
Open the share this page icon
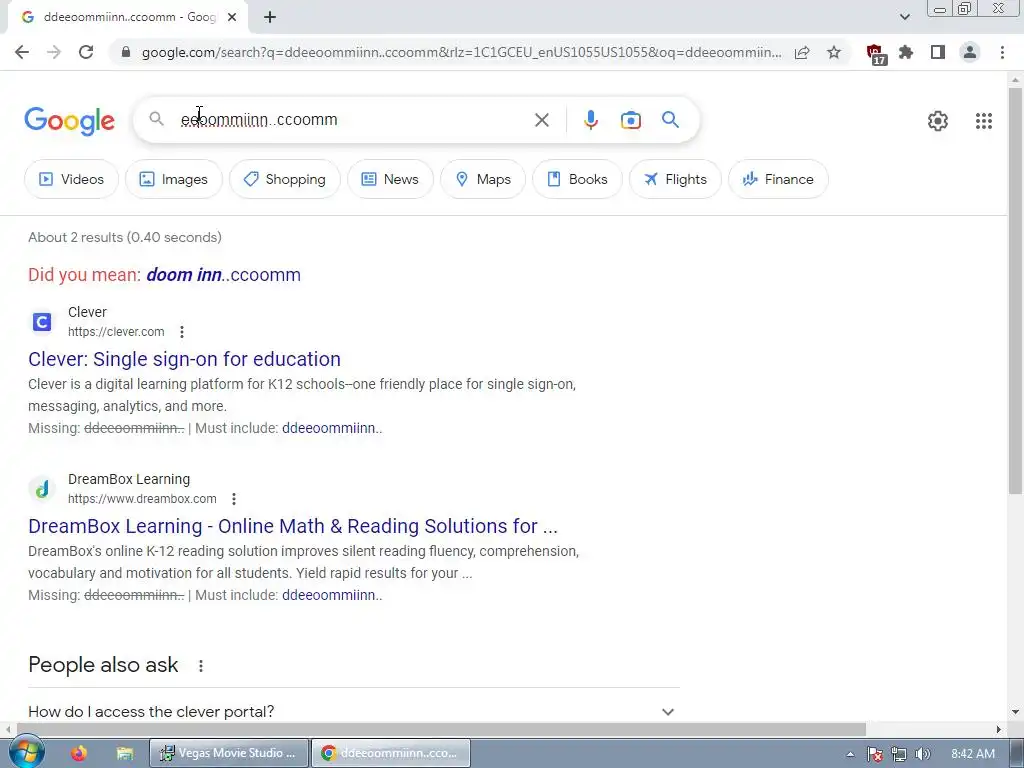(x=802, y=52)
